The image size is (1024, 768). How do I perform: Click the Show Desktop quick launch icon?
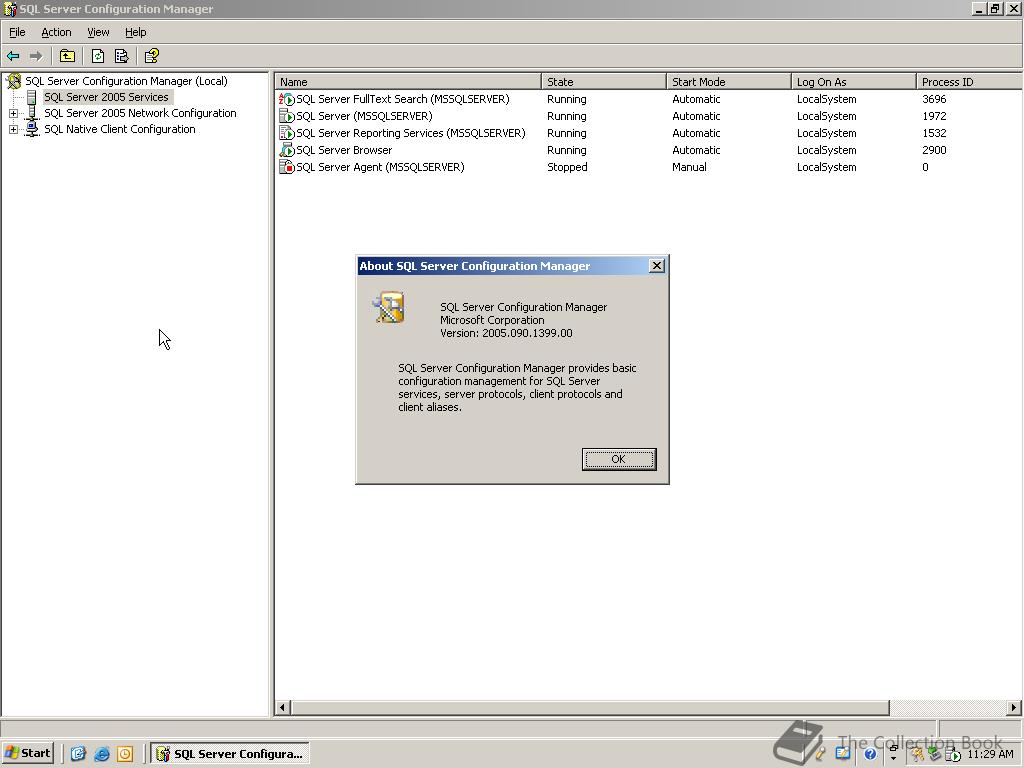(x=78, y=754)
